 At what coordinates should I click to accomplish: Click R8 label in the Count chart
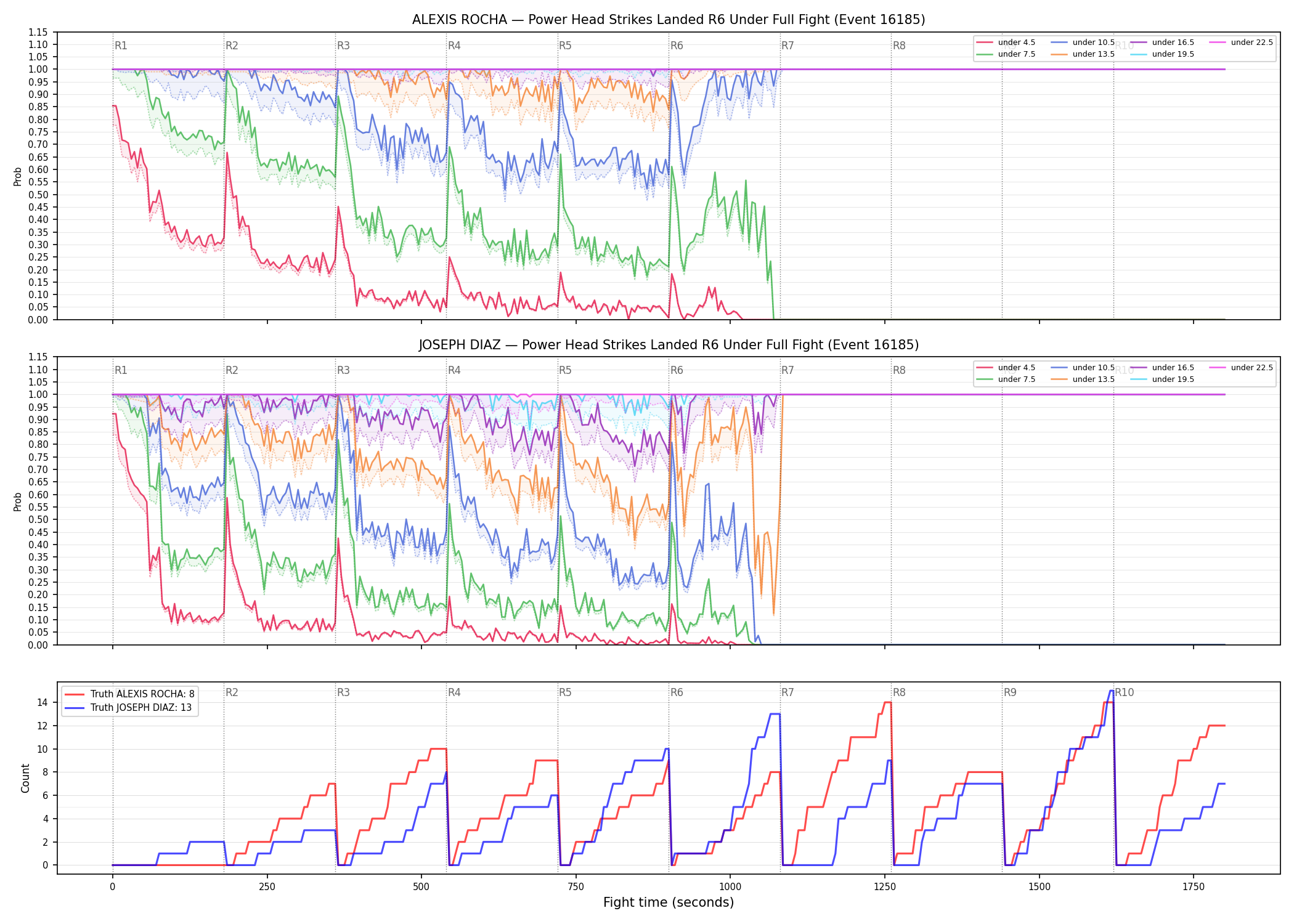point(899,692)
